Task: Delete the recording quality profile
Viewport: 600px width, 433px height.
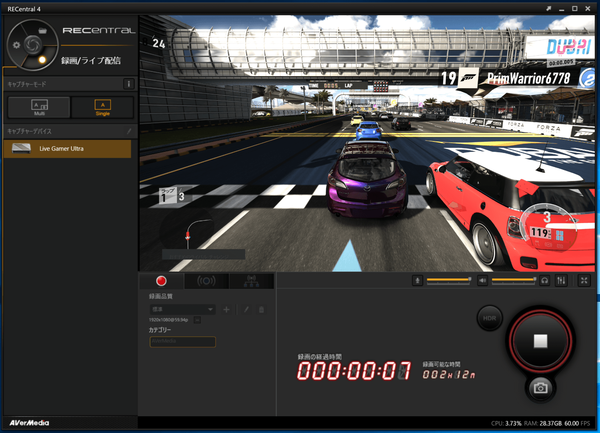Action: pos(261,309)
